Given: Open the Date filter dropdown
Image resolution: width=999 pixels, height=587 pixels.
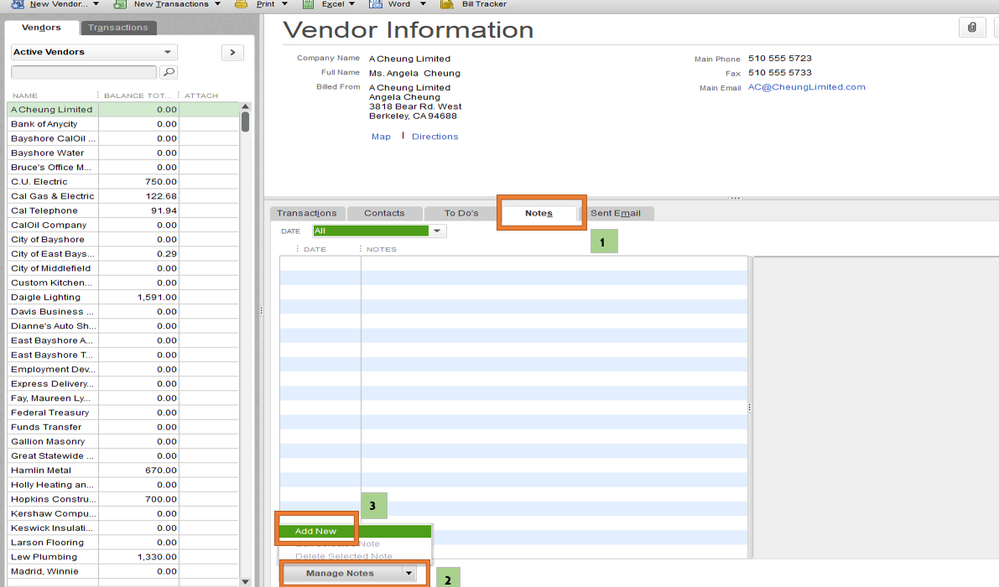Looking at the screenshot, I should click(x=437, y=231).
